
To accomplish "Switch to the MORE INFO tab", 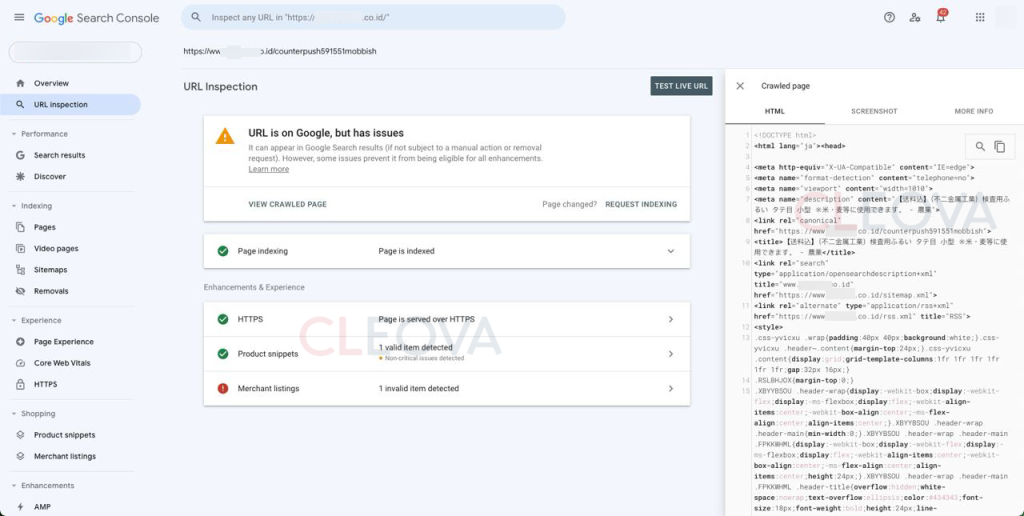I will click(x=973, y=111).
